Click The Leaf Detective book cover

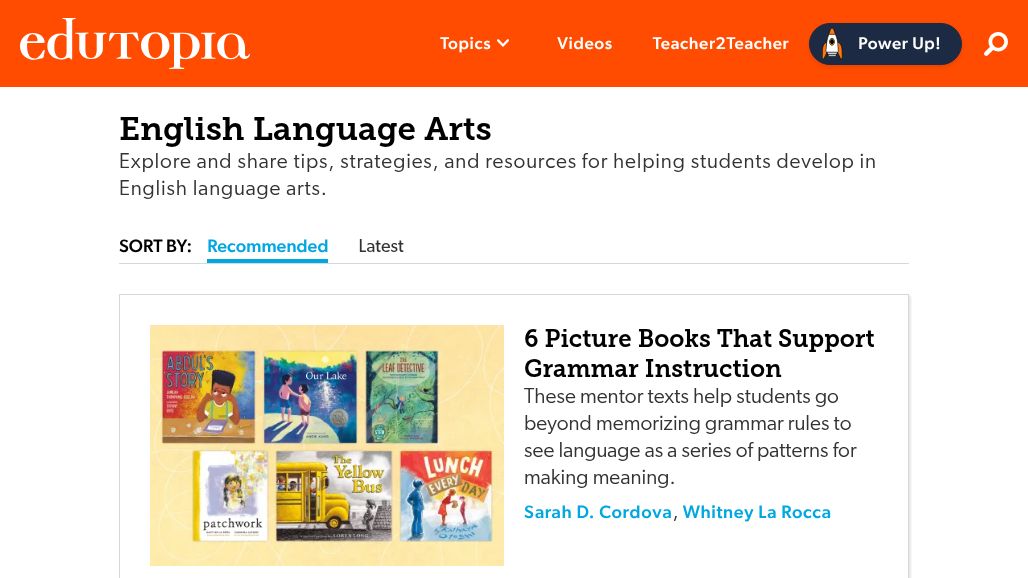point(402,396)
